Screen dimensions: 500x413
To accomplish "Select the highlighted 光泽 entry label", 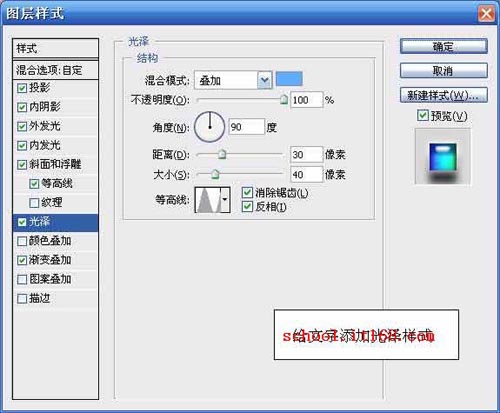I will (x=40, y=222).
